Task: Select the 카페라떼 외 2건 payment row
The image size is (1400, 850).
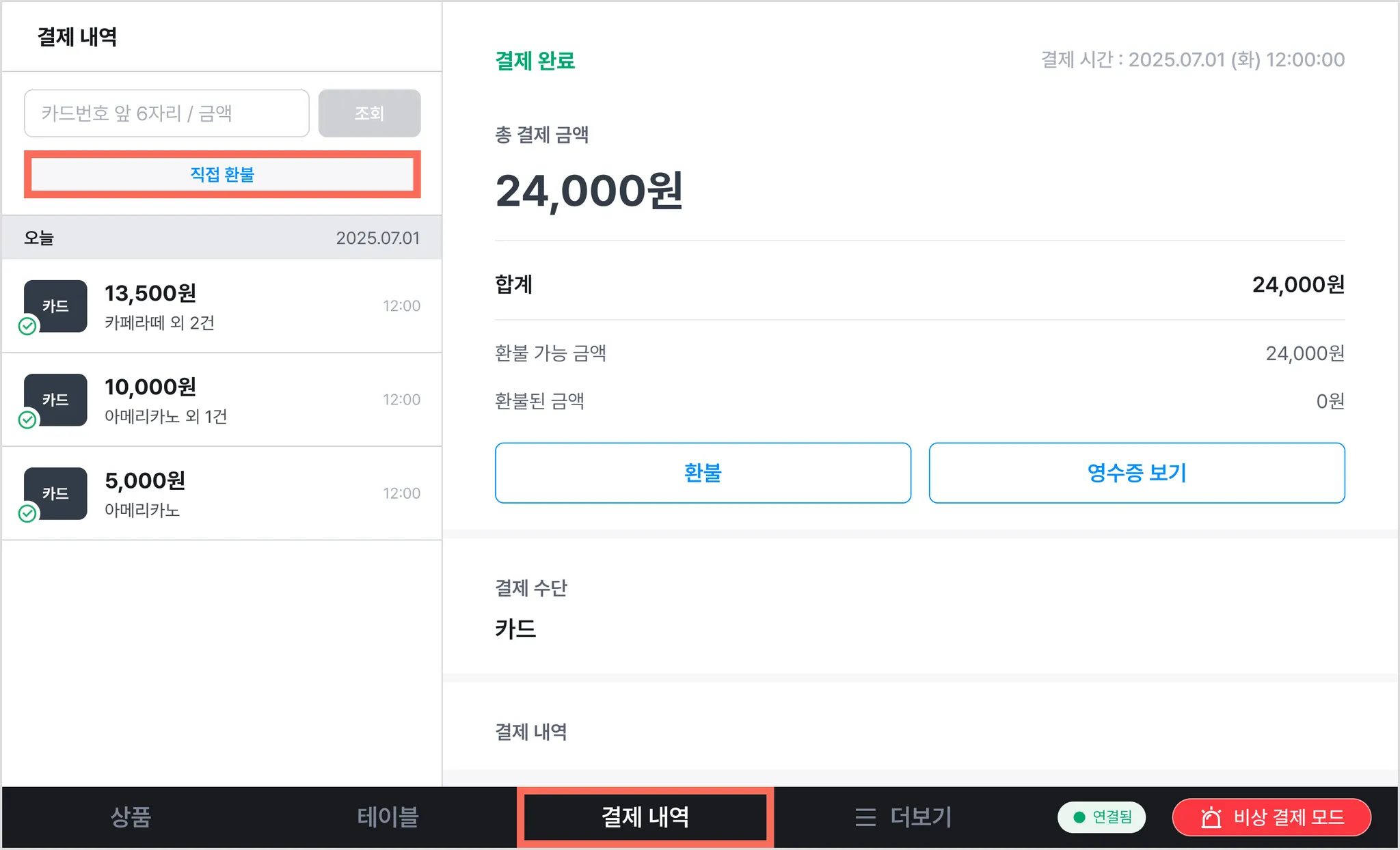Action: click(222, 306)
